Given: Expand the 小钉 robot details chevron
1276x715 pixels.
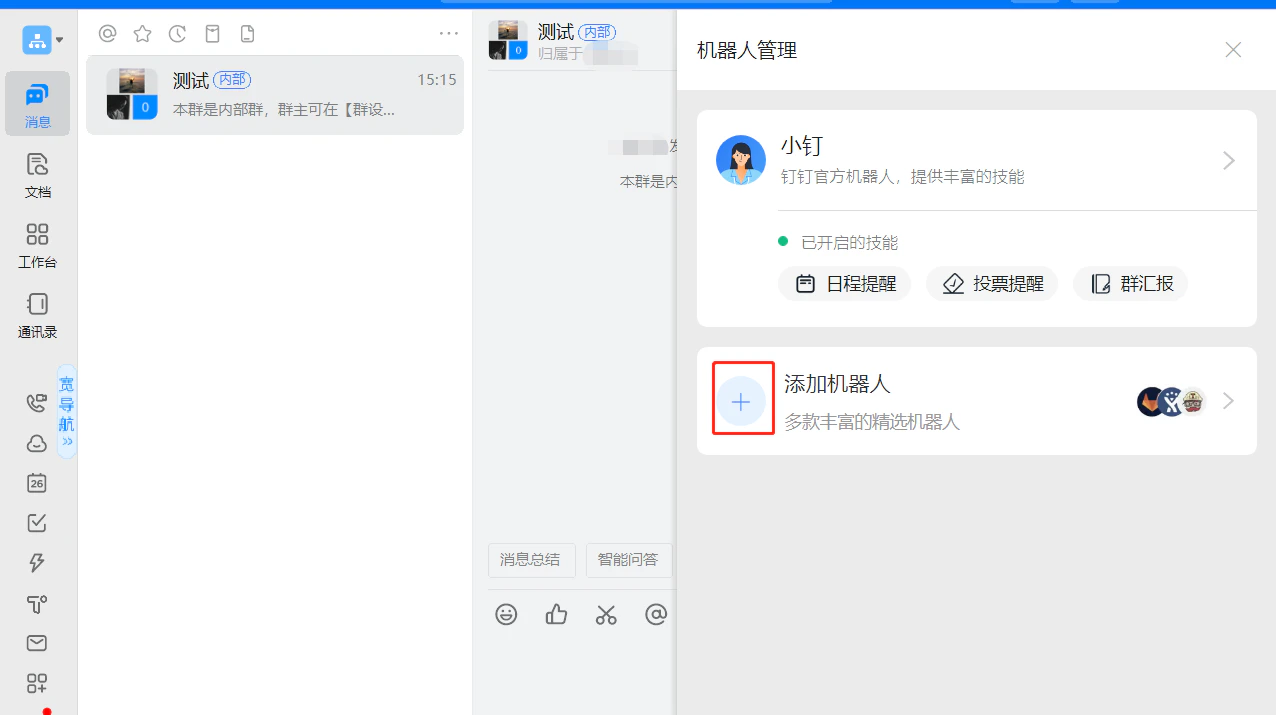Looking at the screenshot, I should click(x=1230, y=161).
